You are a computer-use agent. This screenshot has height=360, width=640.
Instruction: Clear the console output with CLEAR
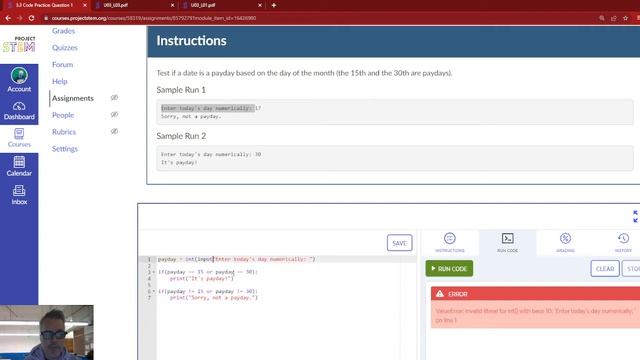click(x=605, y=269)
